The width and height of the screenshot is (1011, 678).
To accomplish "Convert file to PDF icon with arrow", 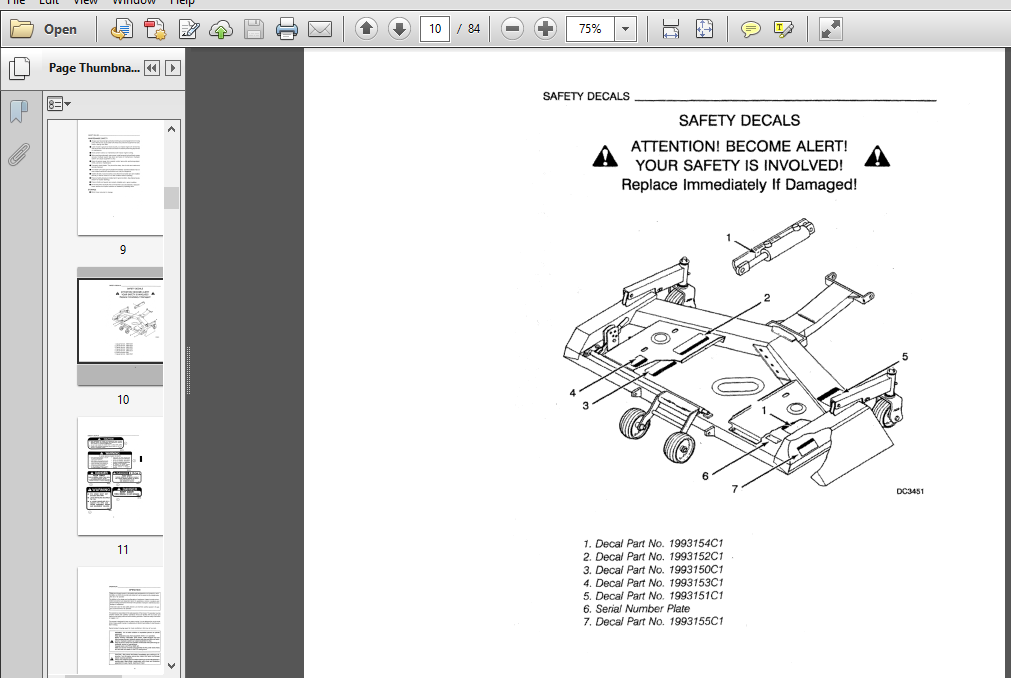I will (x=121, y=29).
